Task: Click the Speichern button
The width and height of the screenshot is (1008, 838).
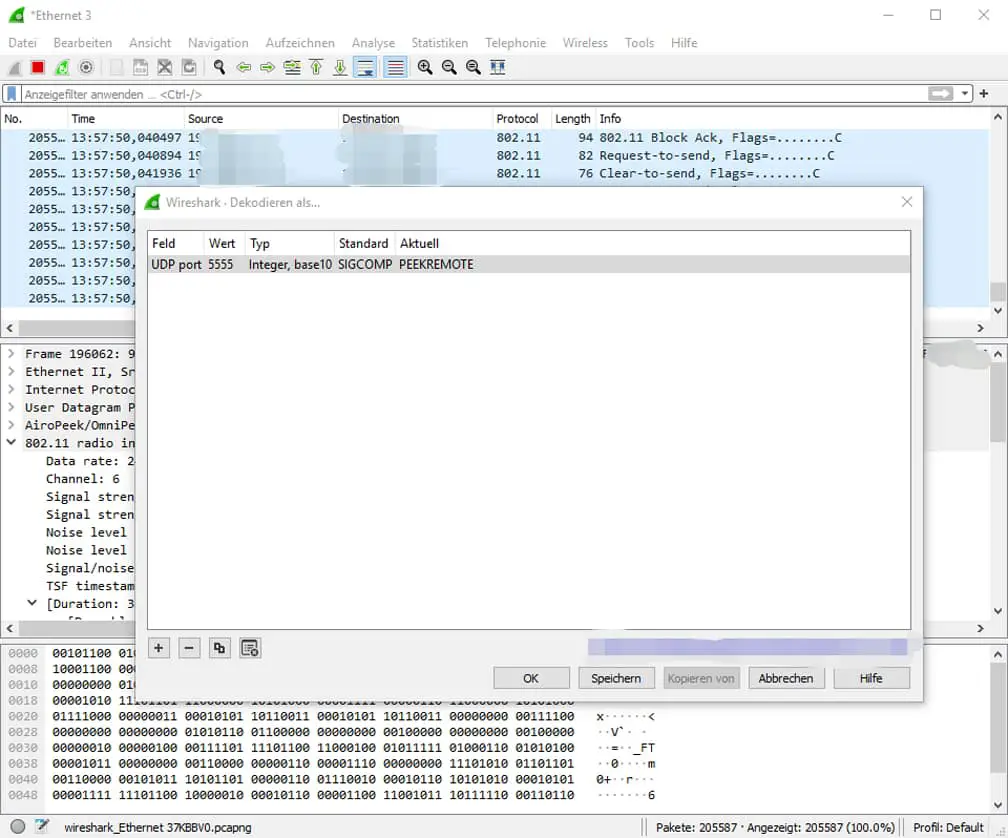Action: (616, 678)
